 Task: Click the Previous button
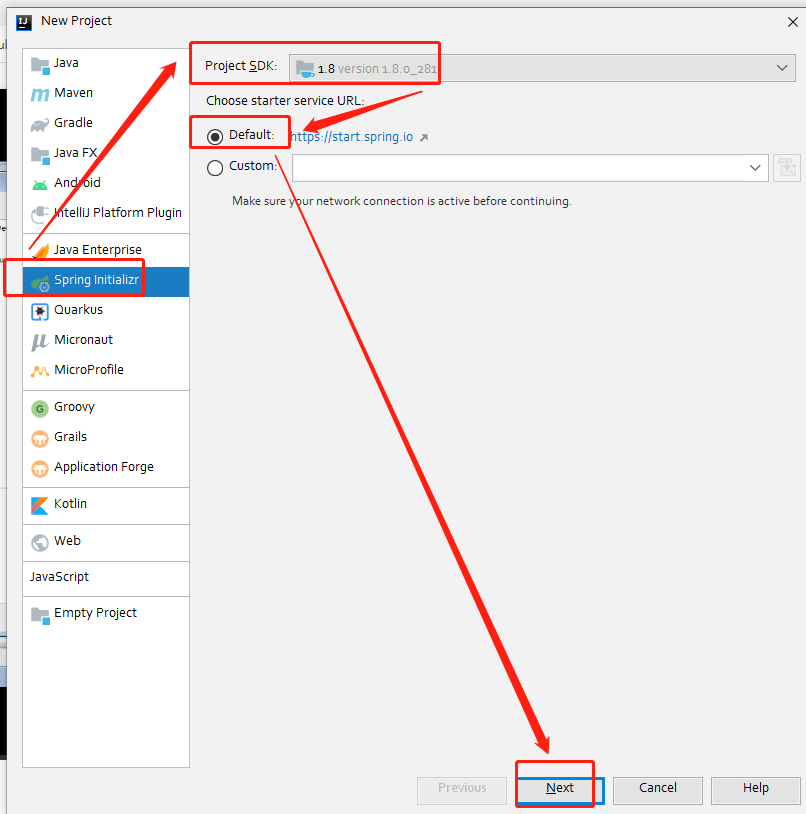click(462, 789)
